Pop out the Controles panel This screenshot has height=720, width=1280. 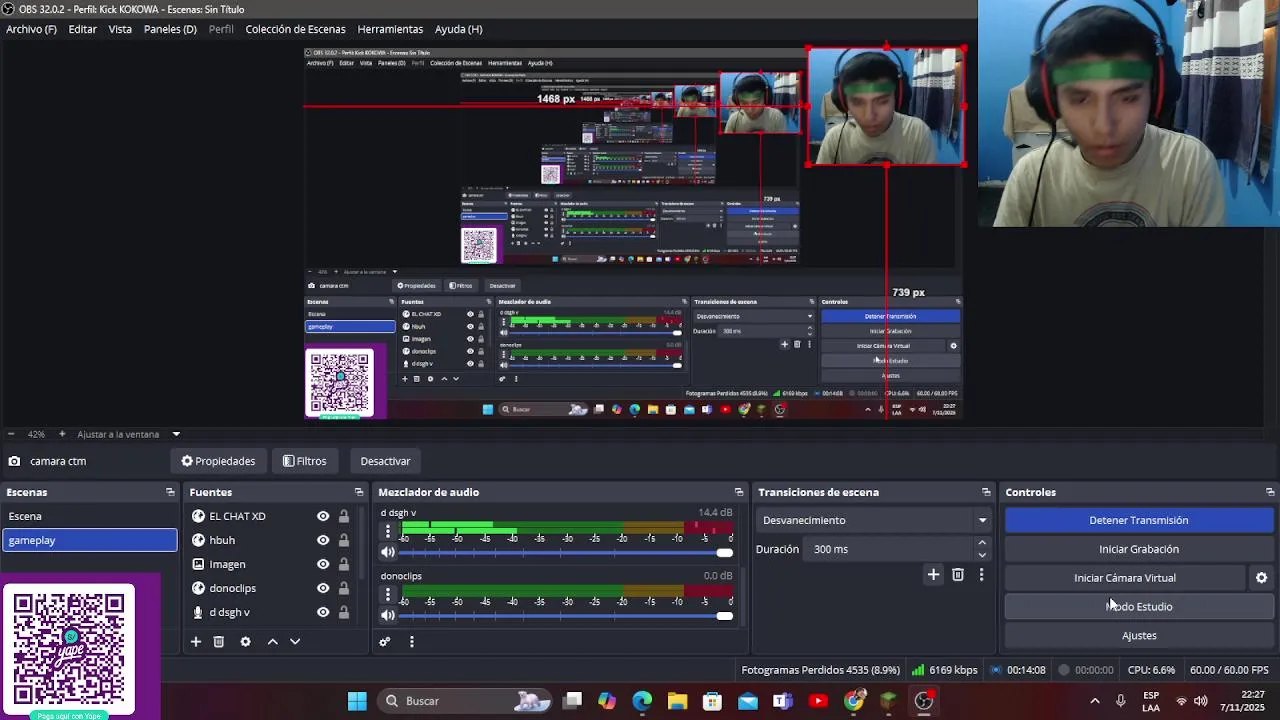point(1270,492)
